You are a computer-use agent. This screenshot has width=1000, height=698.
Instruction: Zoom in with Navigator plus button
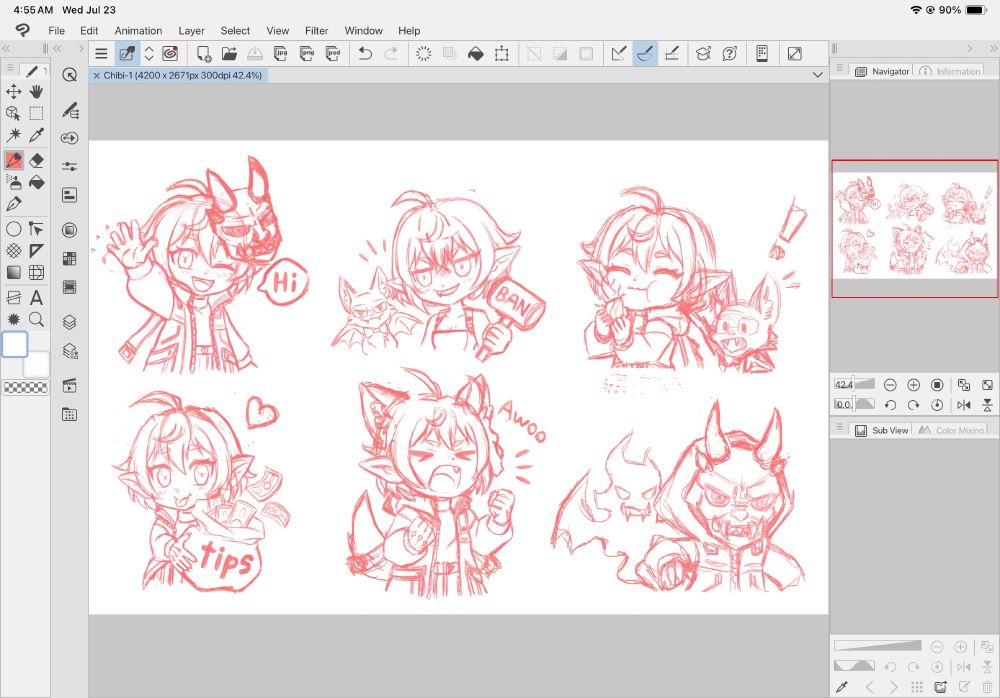point(913,385)
